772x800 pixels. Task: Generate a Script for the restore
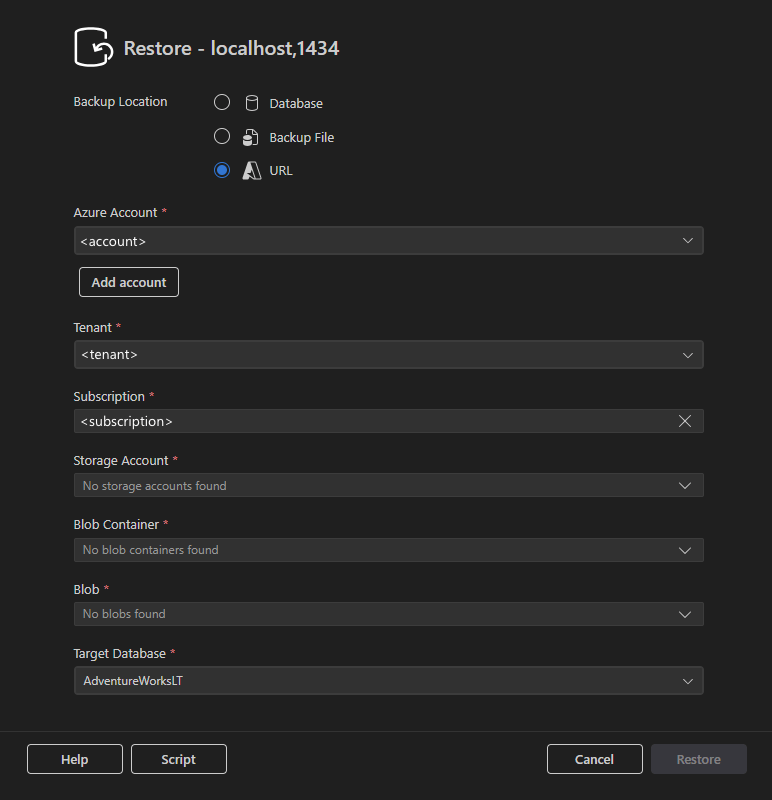coord(178,759)
